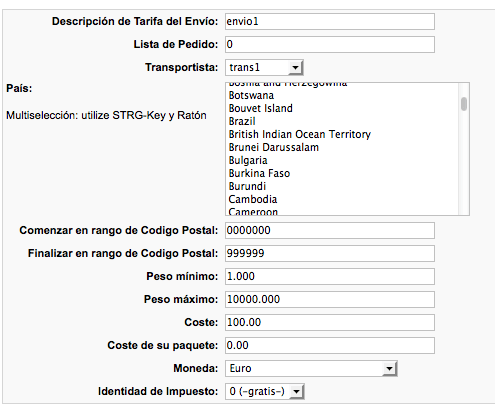Focus the Coste de su paquete field
The image size is (495, 411).
tap(330, 346)
